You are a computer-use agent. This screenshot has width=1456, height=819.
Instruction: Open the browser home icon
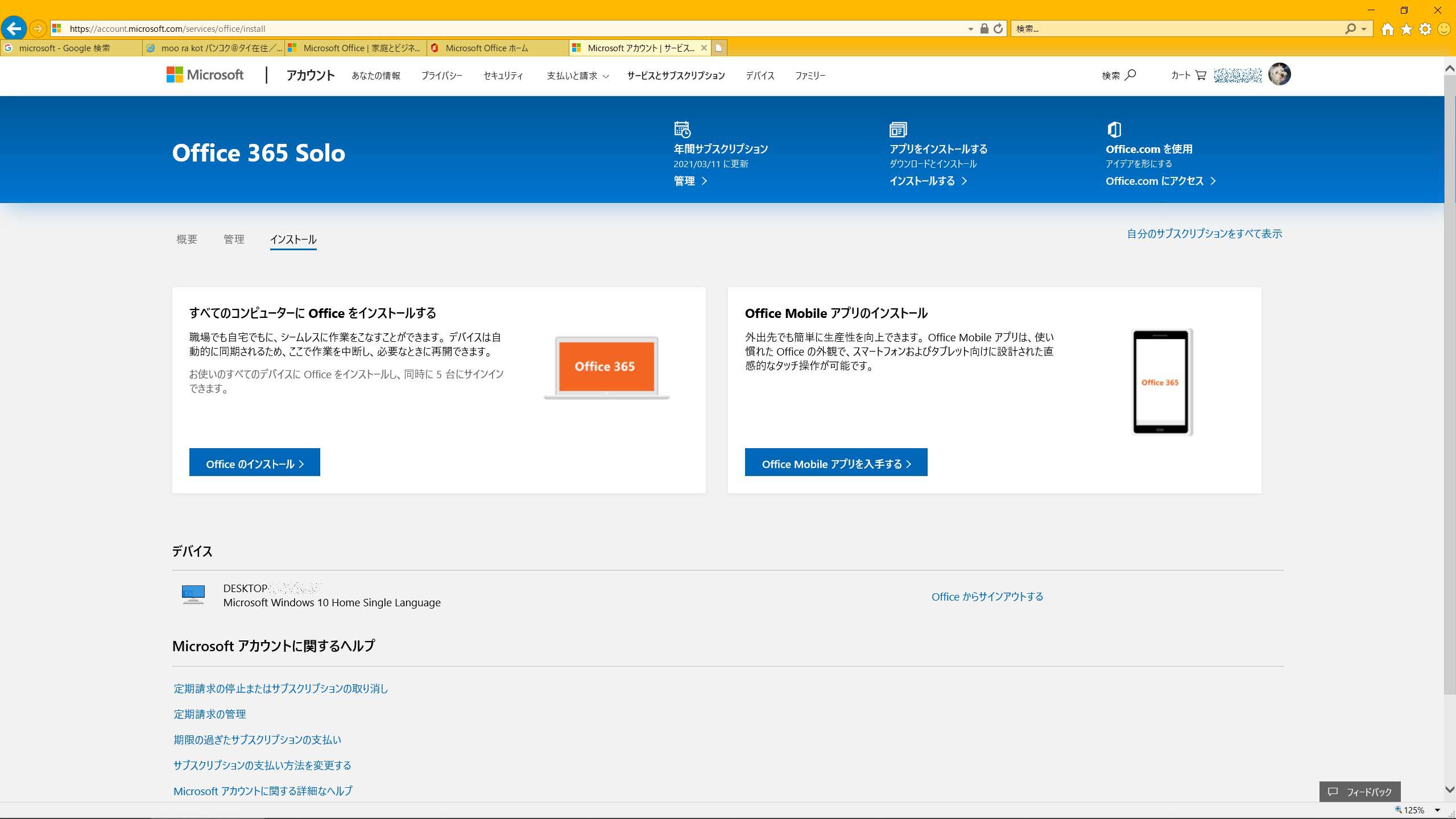[x=1388, y=28]
